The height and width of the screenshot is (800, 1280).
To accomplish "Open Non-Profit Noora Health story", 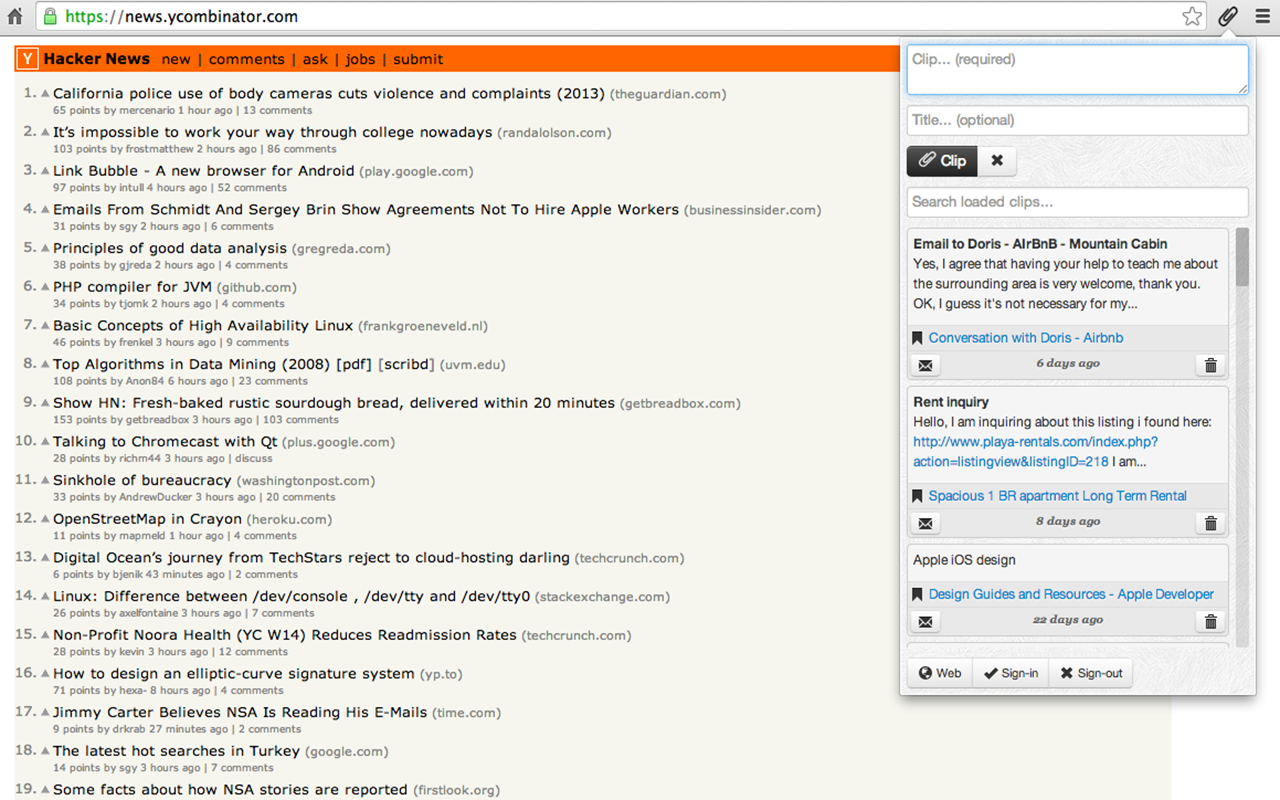I will (285, 635).
